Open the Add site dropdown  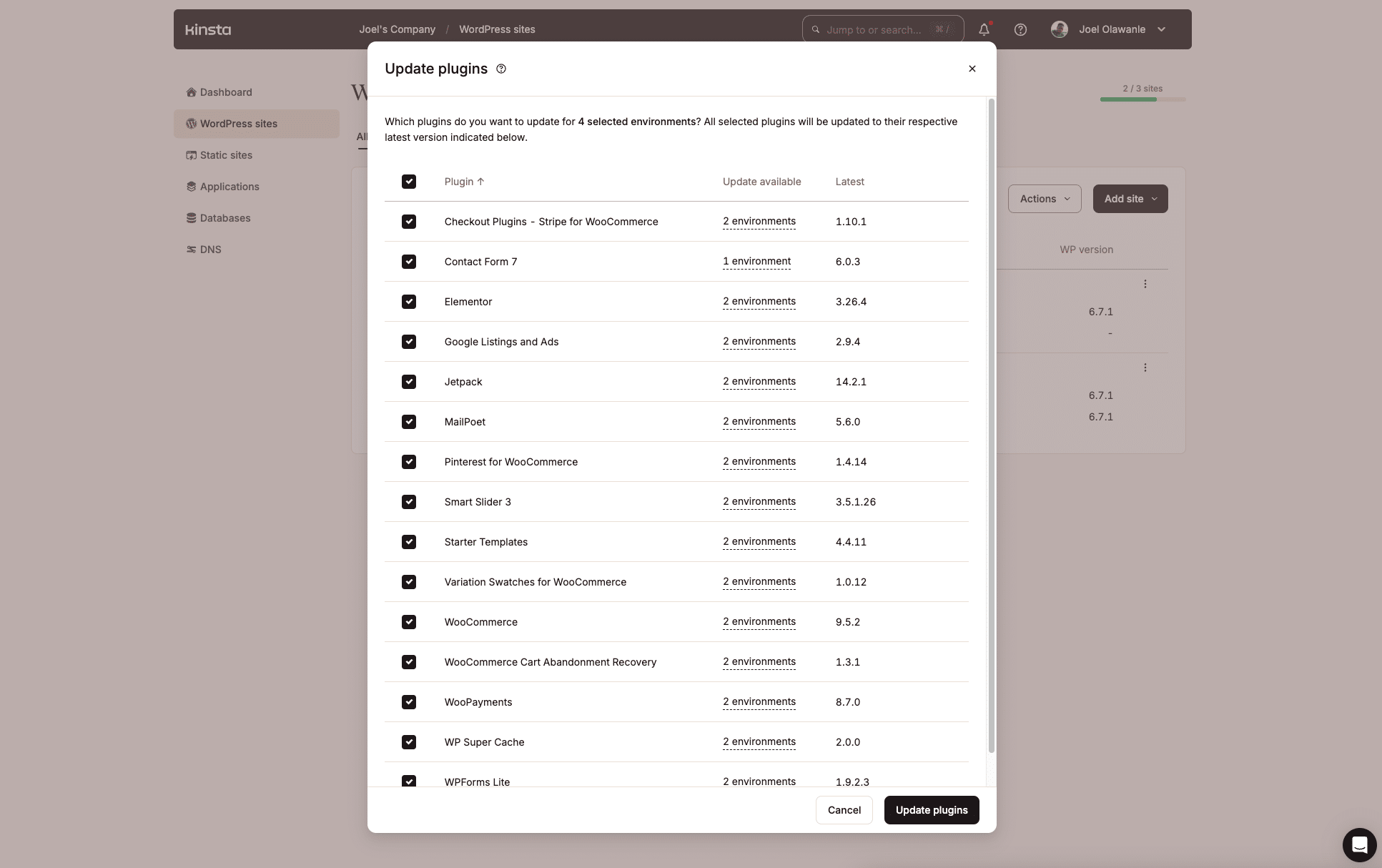(1130, 199)
